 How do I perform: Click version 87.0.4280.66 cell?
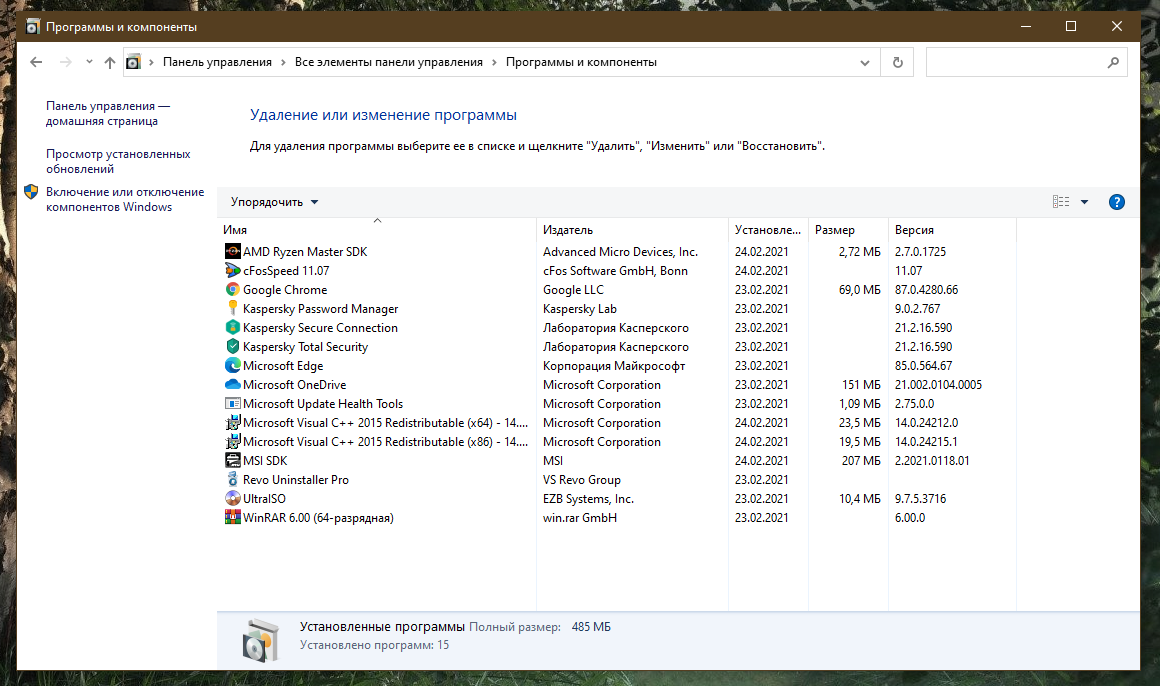pos(926,290)
